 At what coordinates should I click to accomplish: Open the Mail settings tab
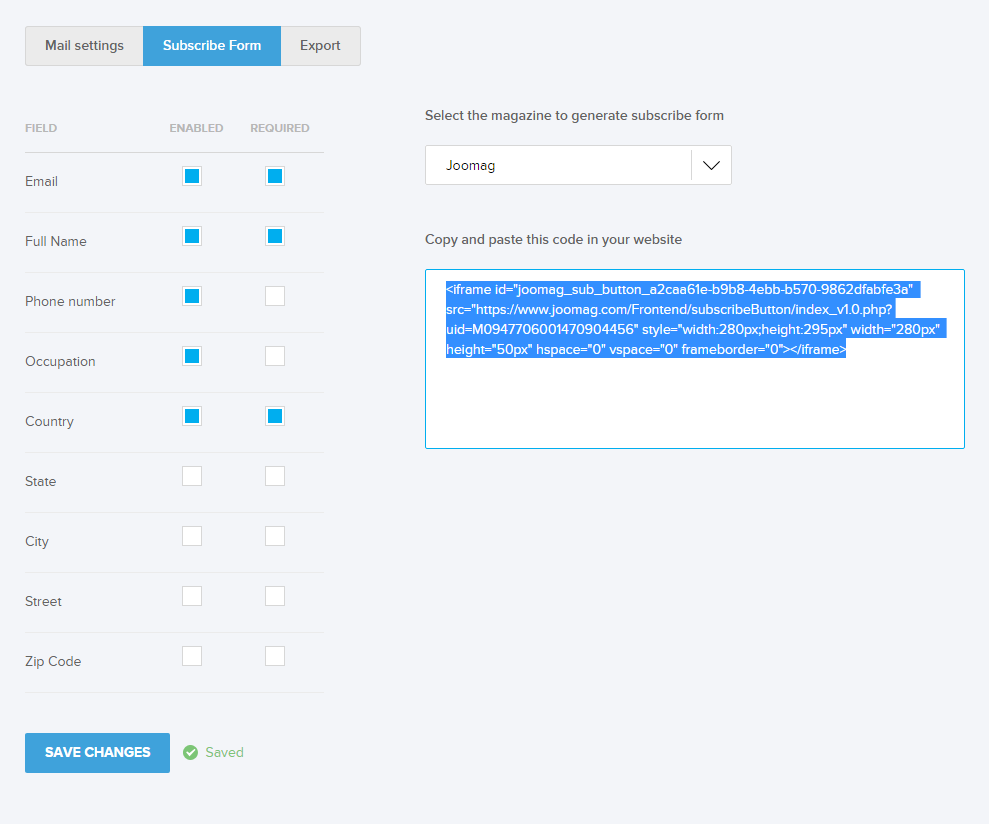(x=84, y=46)
